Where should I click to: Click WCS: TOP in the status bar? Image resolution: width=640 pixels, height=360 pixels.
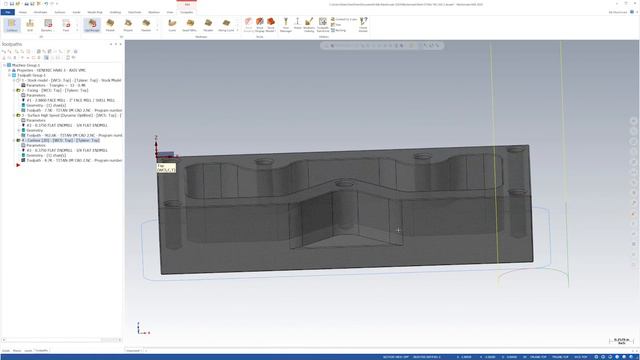point(580,357)
